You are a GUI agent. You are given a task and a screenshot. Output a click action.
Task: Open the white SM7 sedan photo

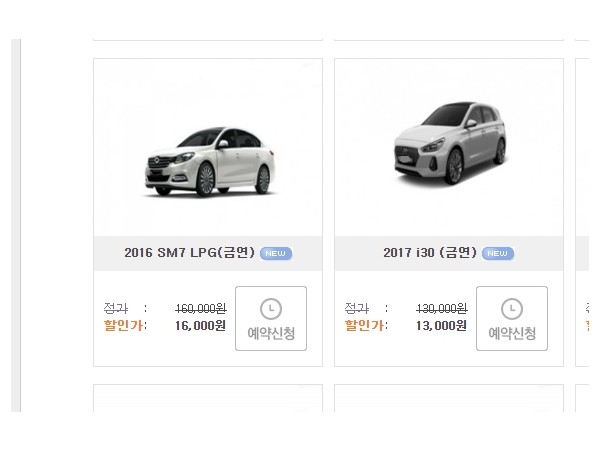[x=210, y=162]
